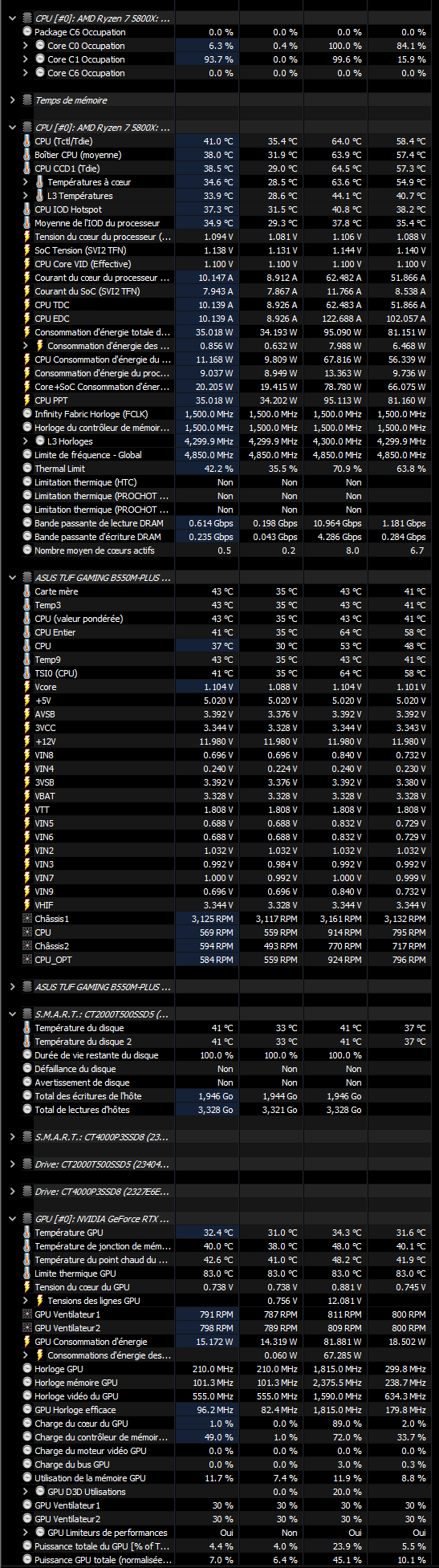Click the icon beside Thermal Limit
The height and width of the screenshot is (1568, 439).
[27, 469]
